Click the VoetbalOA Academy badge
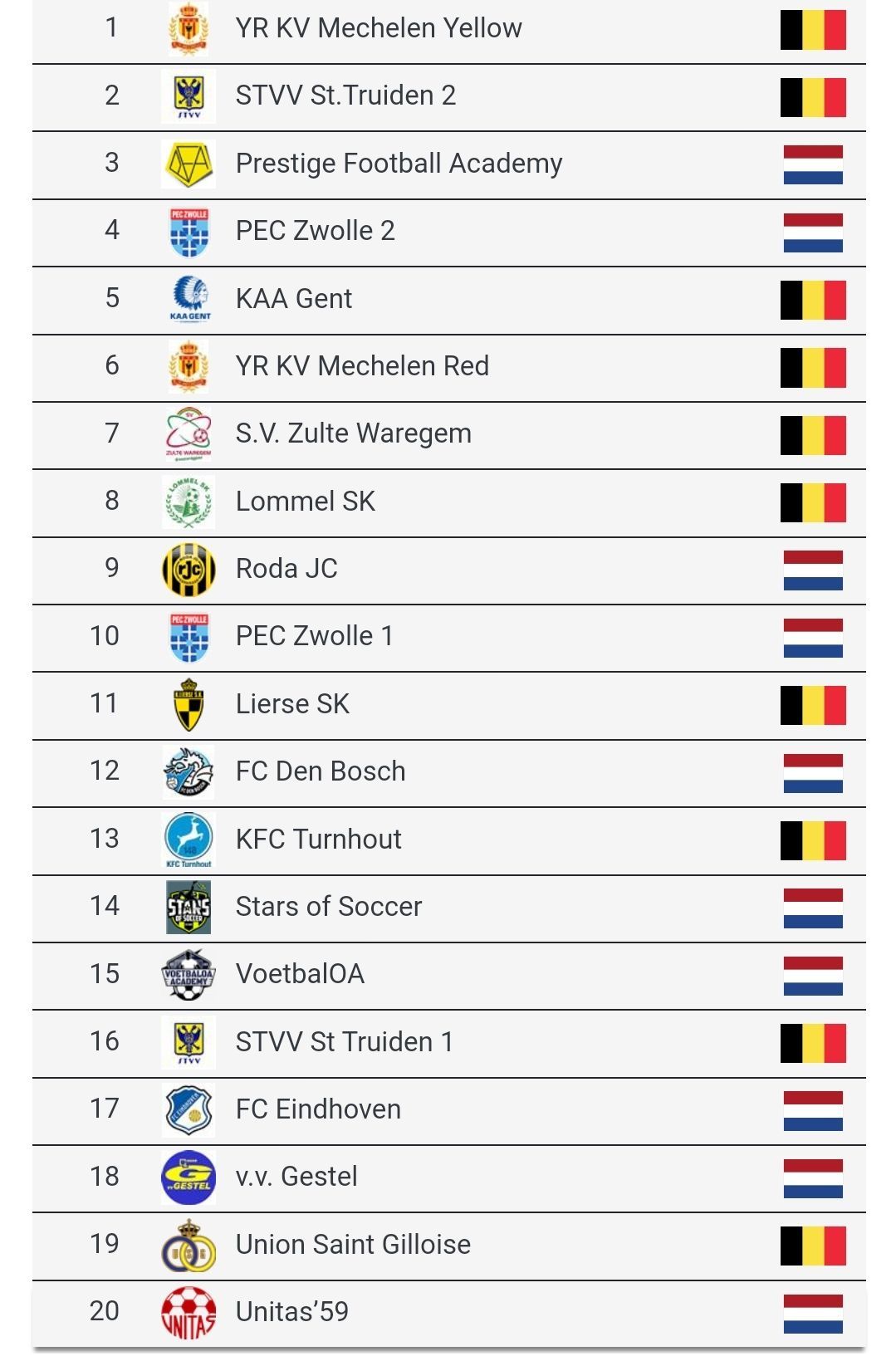Image resolution: width=896 pixels, height=1361 pixels. (189, 975)
